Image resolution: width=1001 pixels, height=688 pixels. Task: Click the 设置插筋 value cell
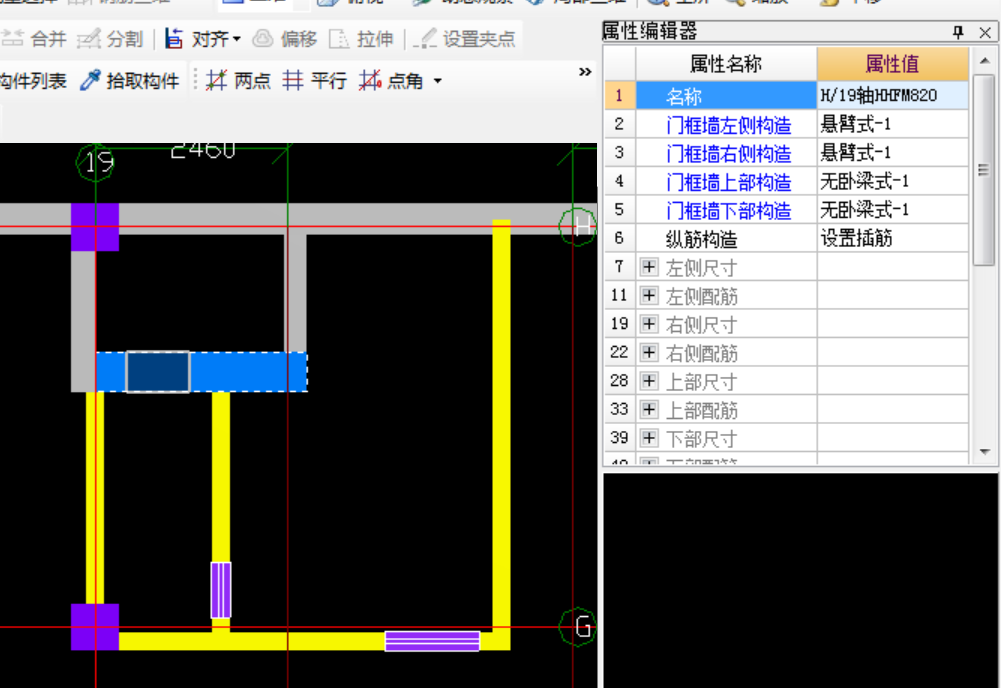892,238
